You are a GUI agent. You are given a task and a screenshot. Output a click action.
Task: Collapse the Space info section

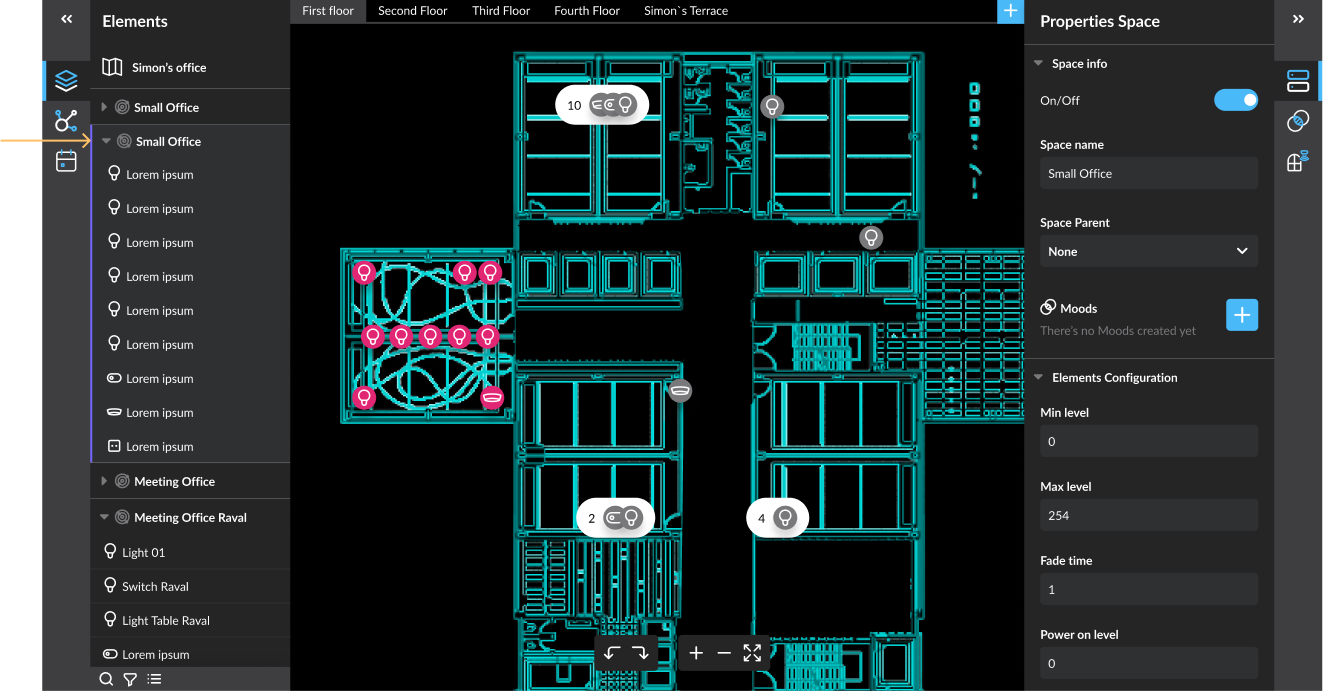pyautogui.click(x=1040, y=63)
